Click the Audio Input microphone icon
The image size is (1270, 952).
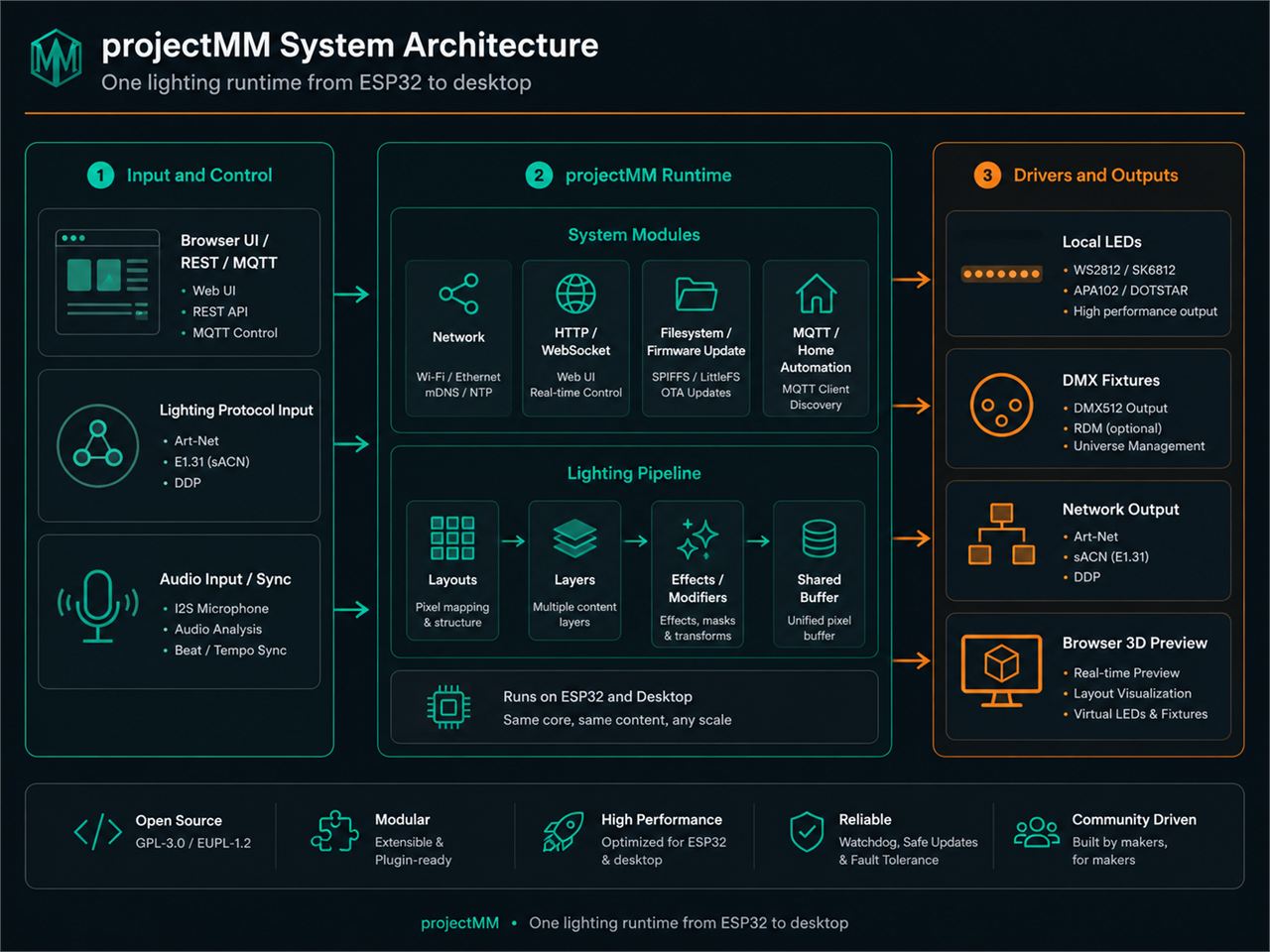point(97,606)
